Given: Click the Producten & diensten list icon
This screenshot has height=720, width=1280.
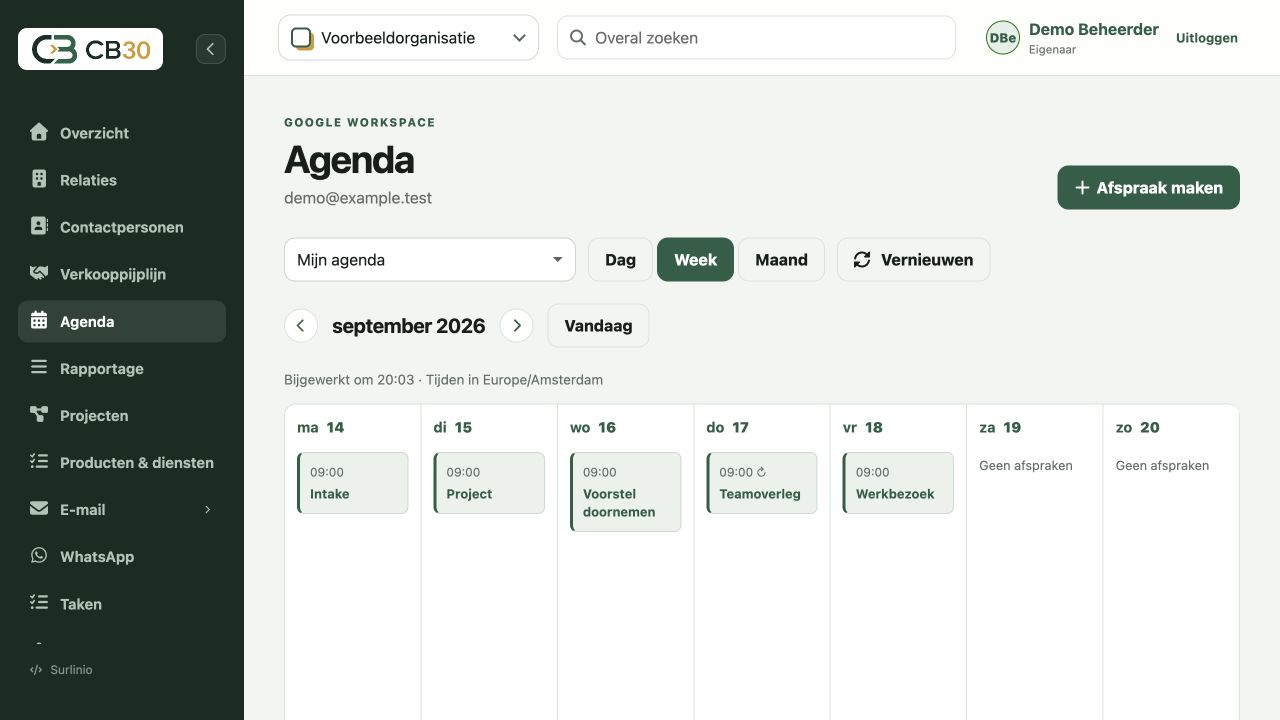Looking at the screenshot, I should (39, 461).
